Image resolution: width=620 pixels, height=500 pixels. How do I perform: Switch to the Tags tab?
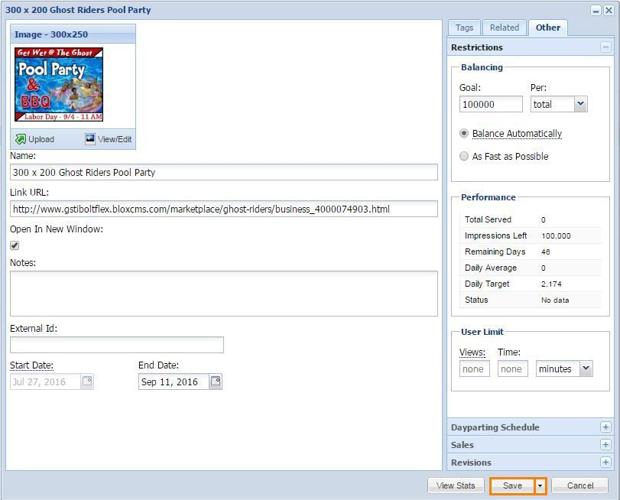tap(464, 28)
